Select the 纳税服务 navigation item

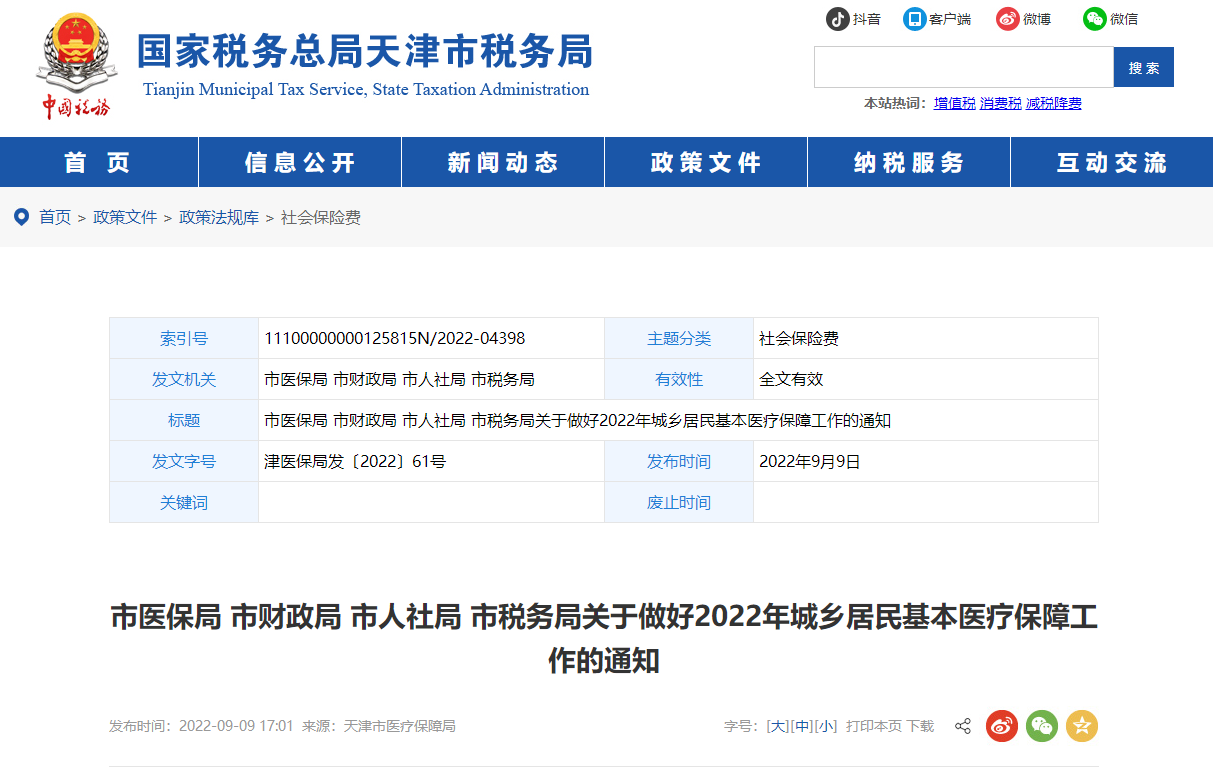point(908,160)
